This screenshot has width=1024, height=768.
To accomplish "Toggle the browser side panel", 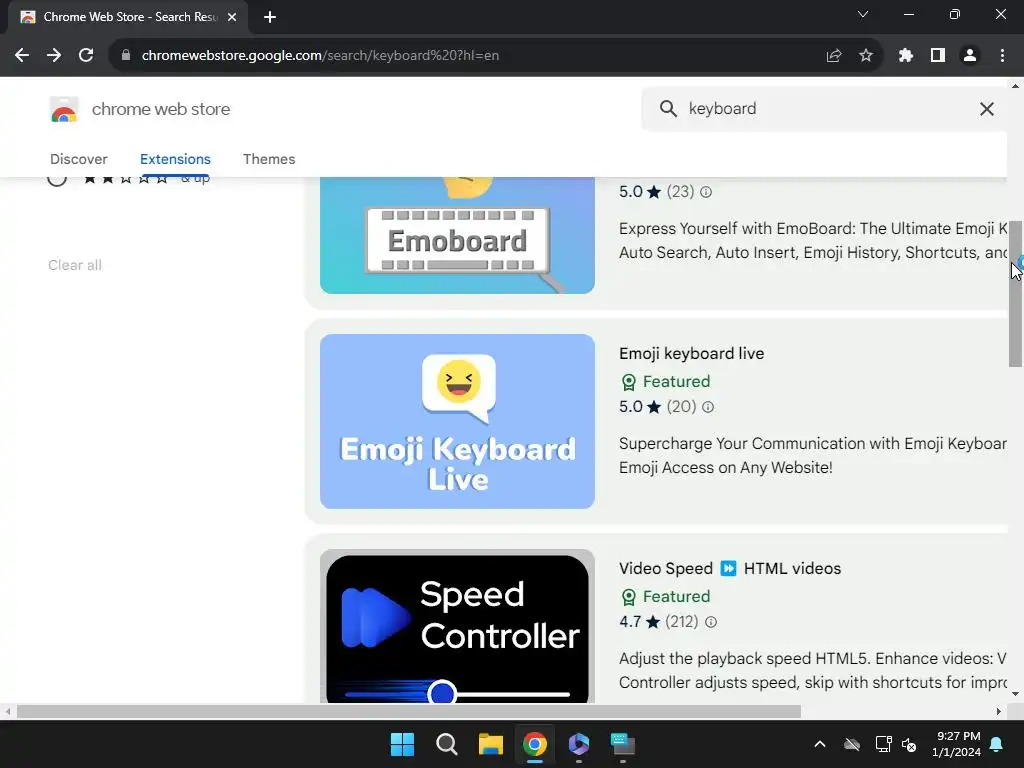I will 938,56.
